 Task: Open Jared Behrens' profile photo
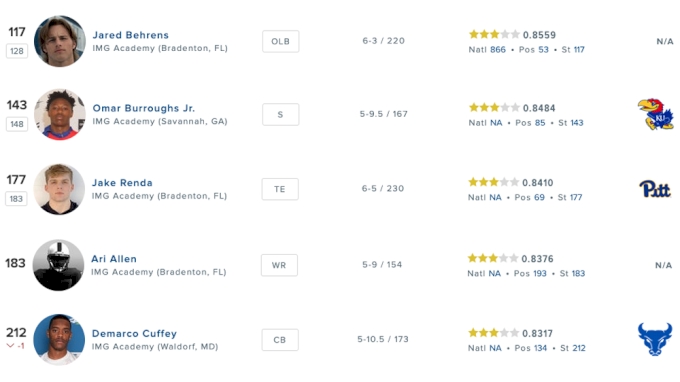pyautogui.click(x=60, y=41)
